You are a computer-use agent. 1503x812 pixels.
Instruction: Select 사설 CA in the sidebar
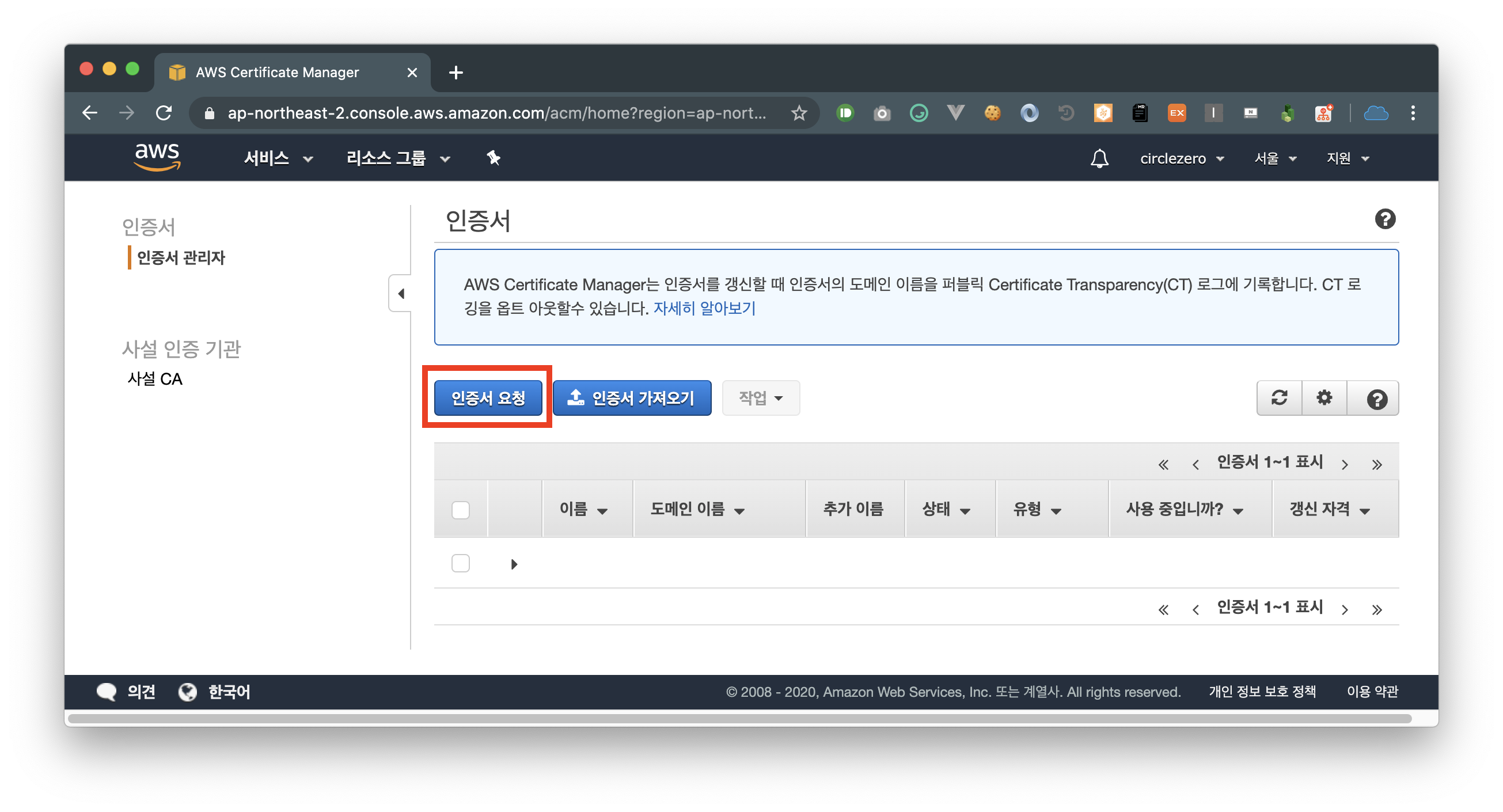[155, 379]
